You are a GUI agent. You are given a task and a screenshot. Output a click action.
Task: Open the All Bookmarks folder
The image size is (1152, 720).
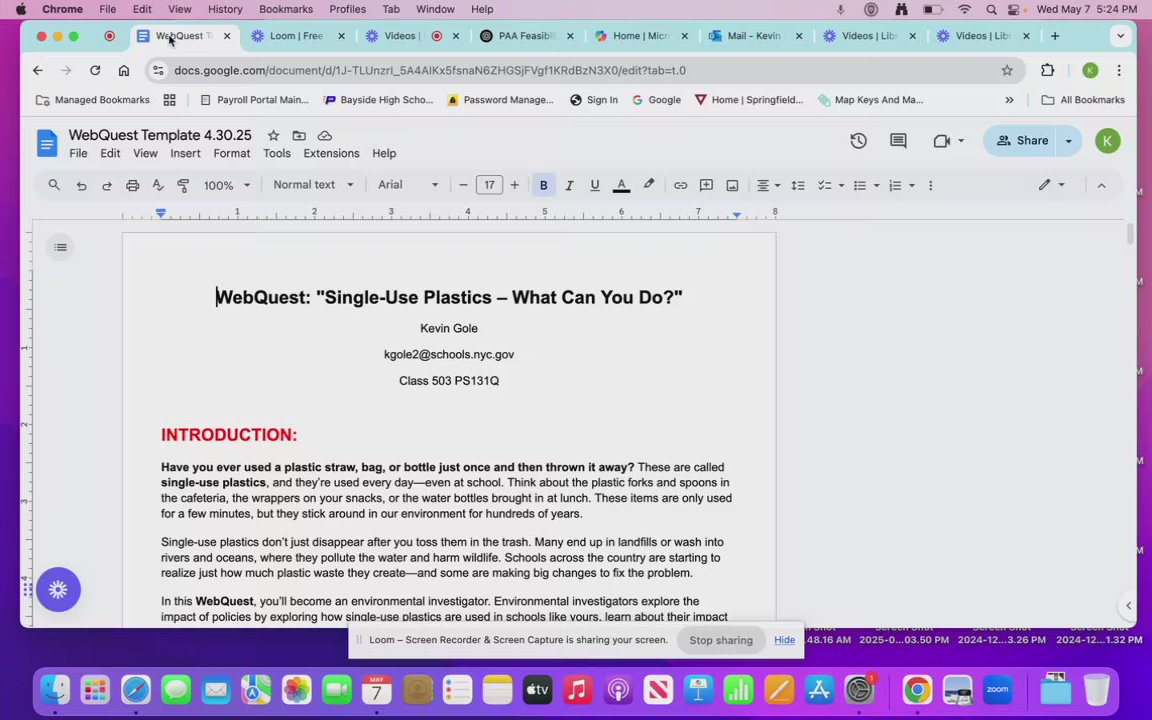click(x=1083, y=100)
